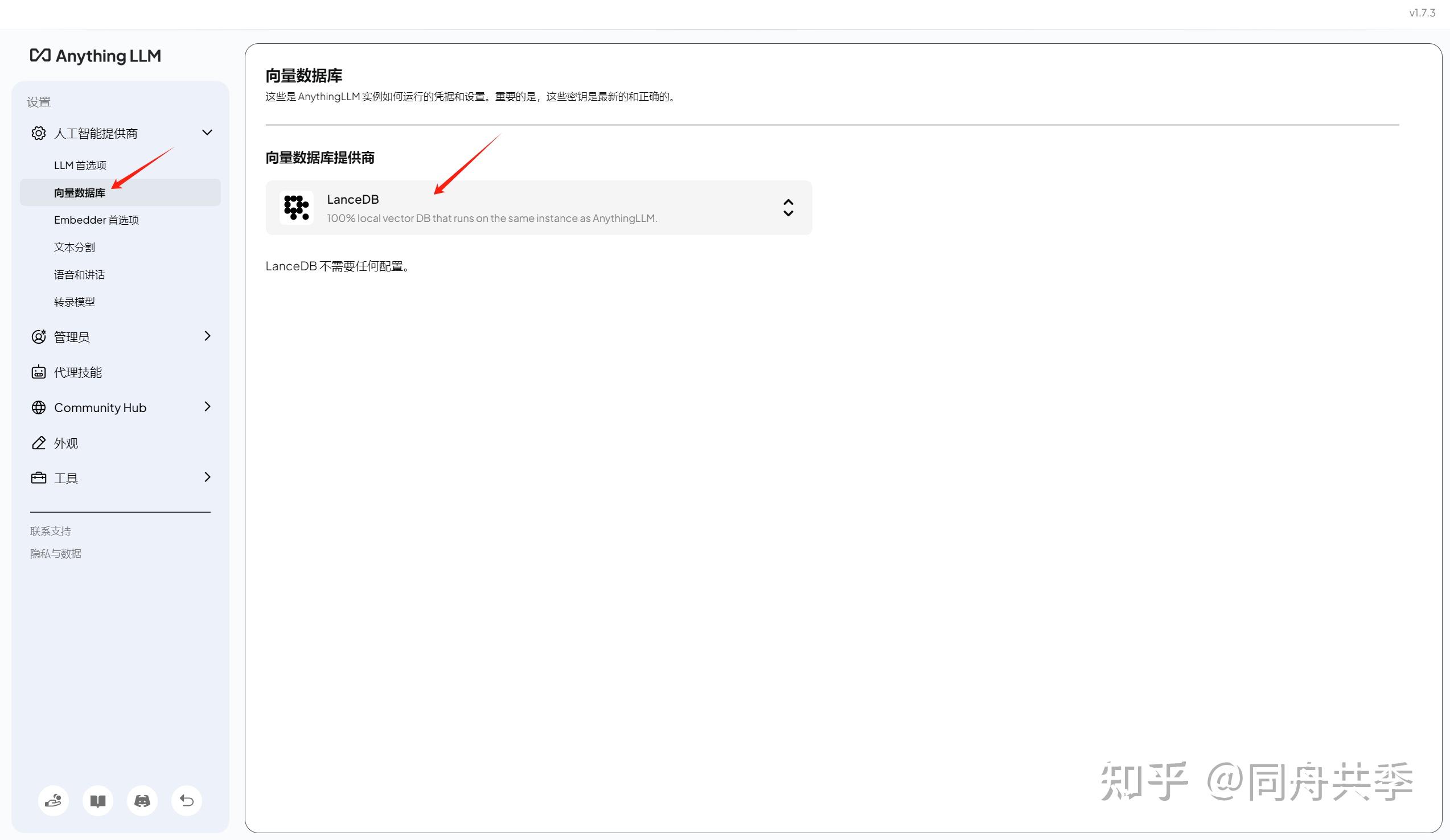Go to 文本分割 settings
Image resolution: width=1450 pixels, height=840 pixels.
coord(74,248)
